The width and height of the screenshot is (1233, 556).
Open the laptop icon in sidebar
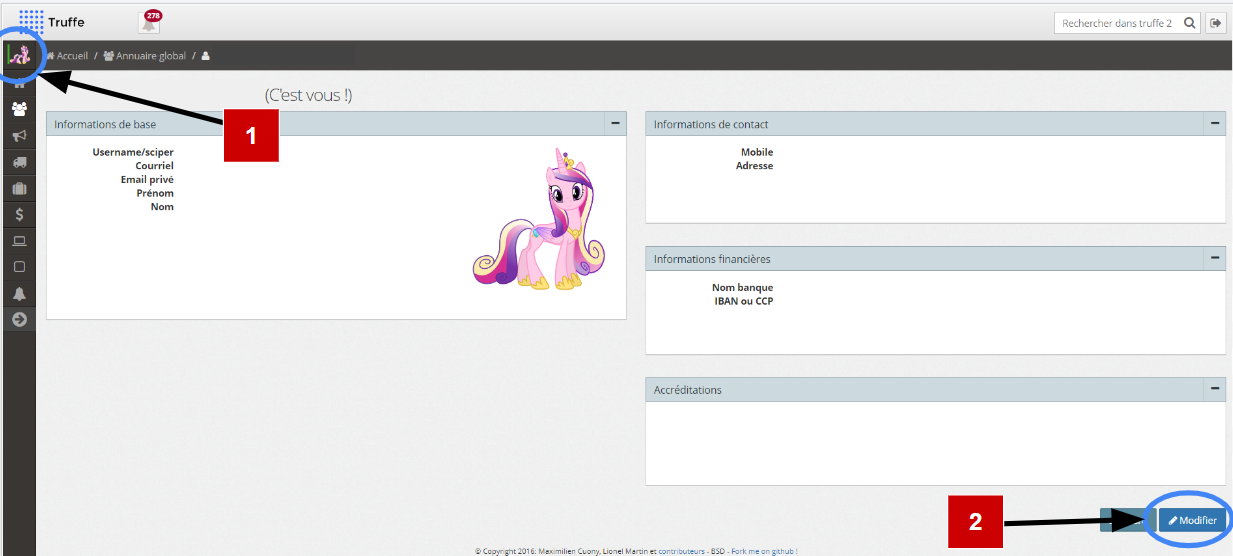click(19, 241)
